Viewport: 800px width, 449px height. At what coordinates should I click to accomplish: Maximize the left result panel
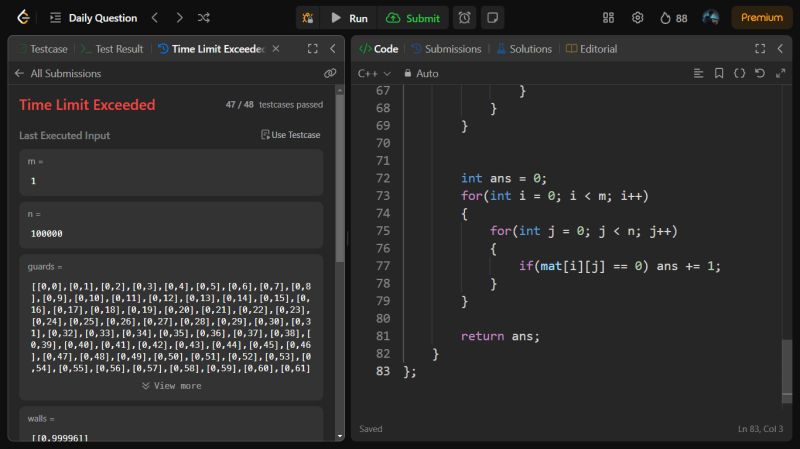pyautogui.click(x=313, y=49)
